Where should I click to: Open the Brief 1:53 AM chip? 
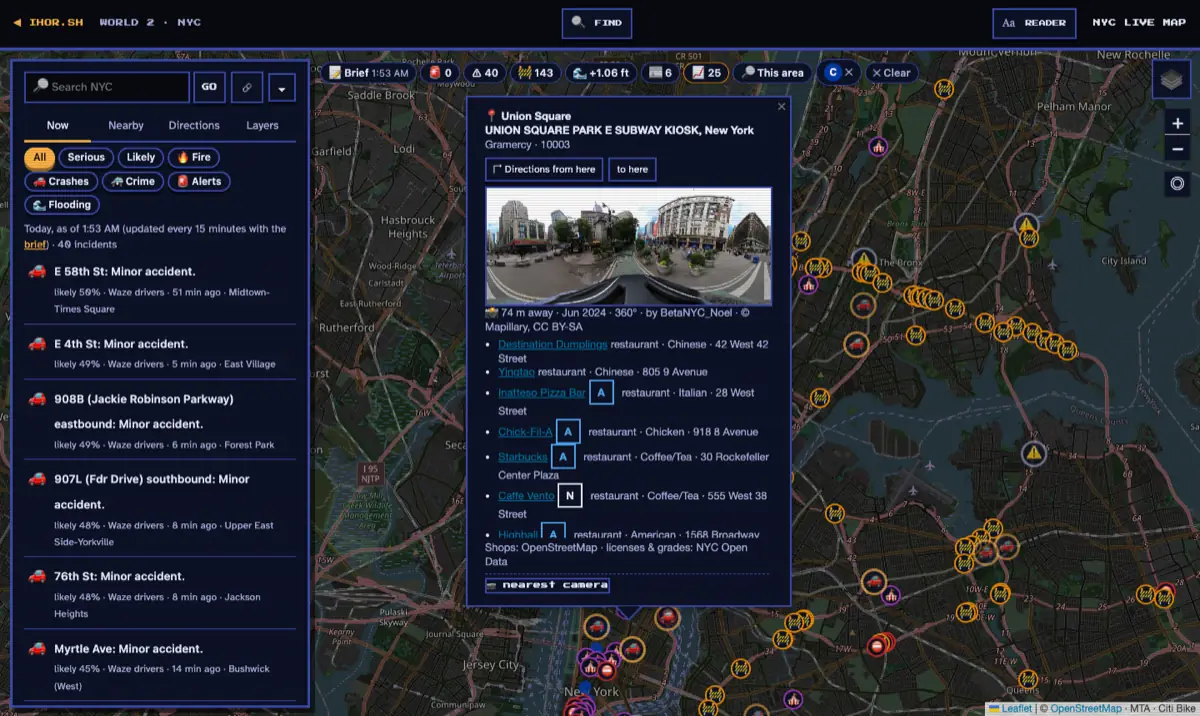[368, 73]
